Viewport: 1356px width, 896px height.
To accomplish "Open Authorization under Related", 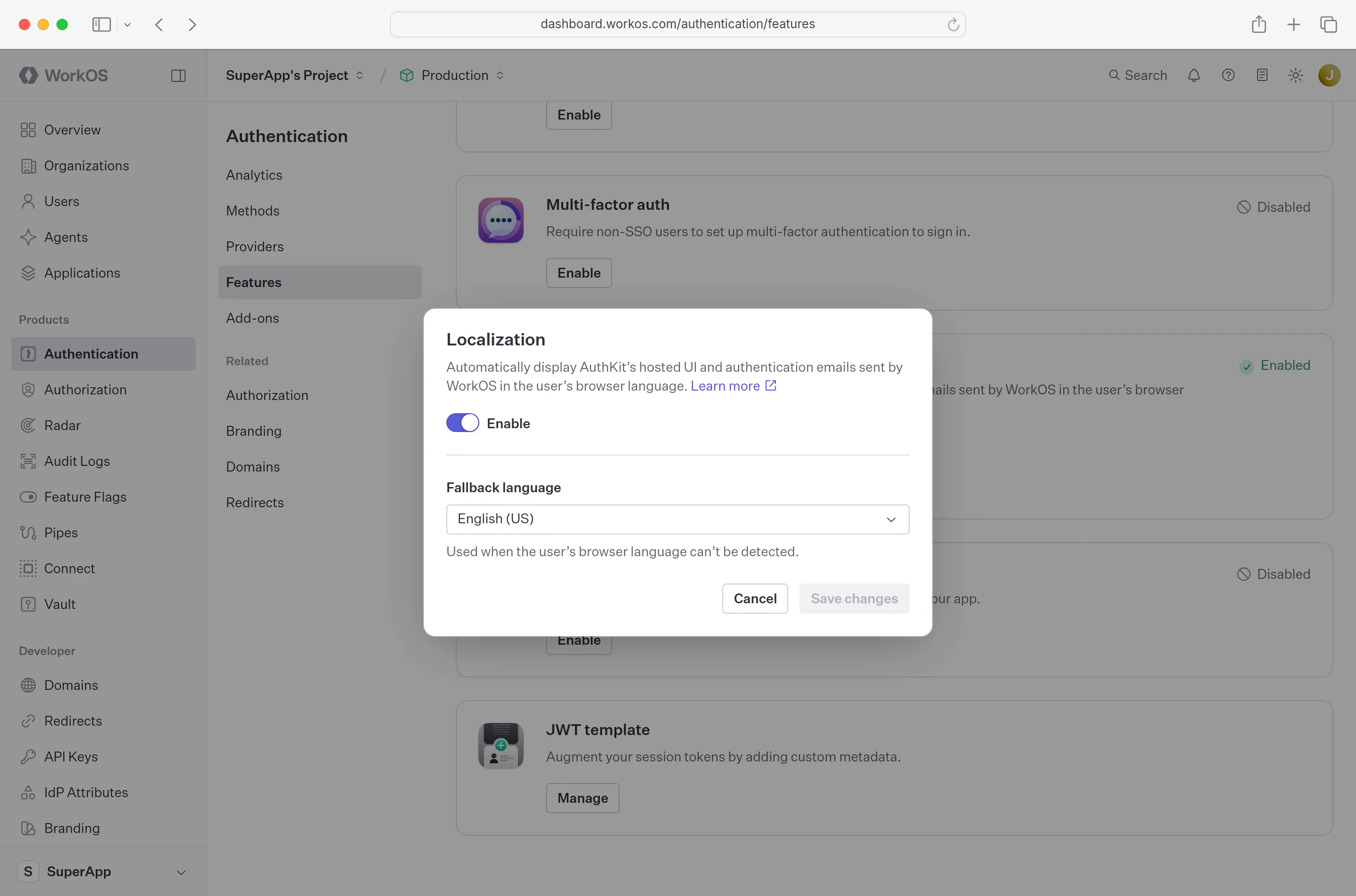I will (x=320, y=395).
